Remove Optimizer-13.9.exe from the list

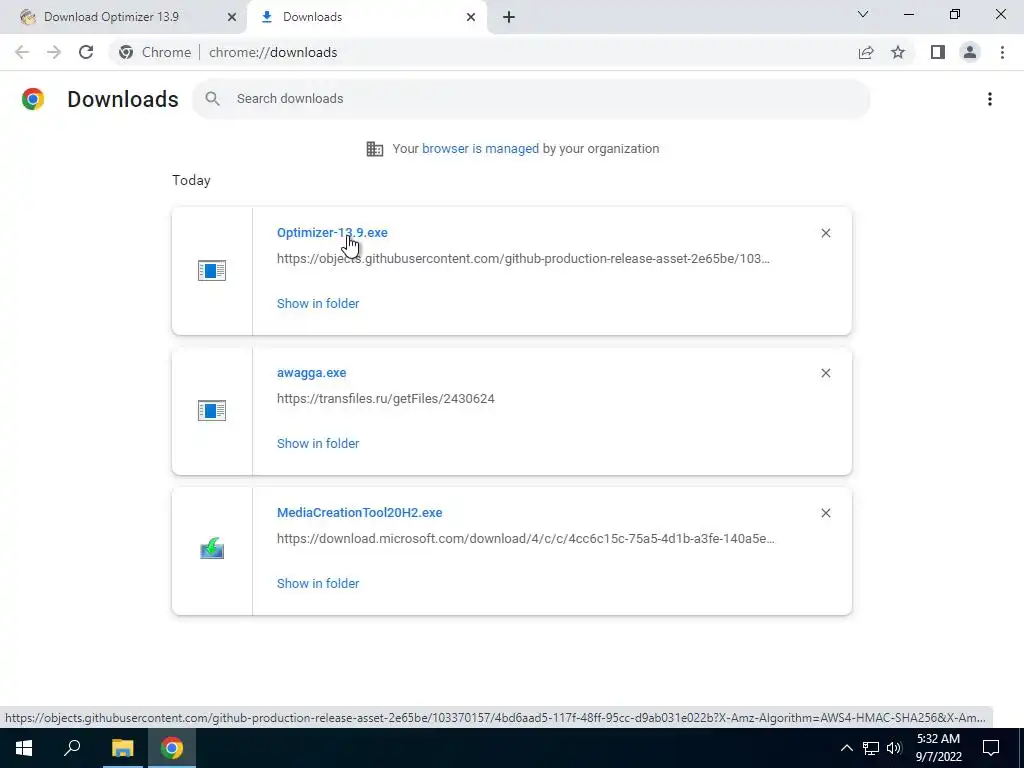pos(825,233)
